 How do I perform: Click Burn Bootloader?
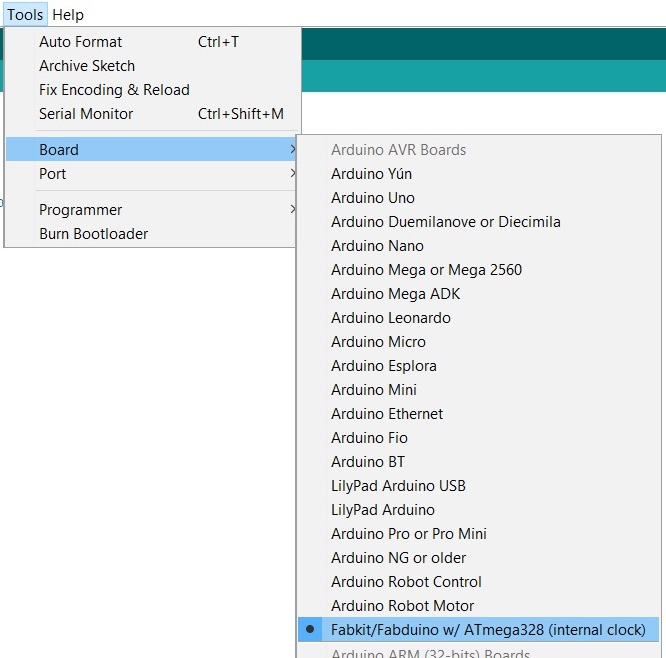tap(94, 234)
